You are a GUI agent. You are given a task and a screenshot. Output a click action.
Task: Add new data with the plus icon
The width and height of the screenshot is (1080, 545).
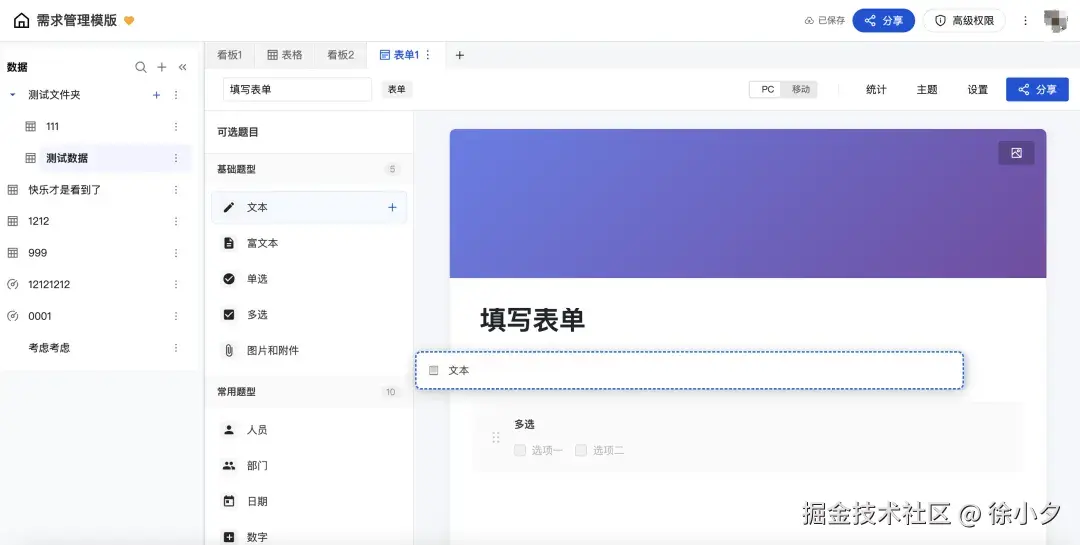point(162,67)
